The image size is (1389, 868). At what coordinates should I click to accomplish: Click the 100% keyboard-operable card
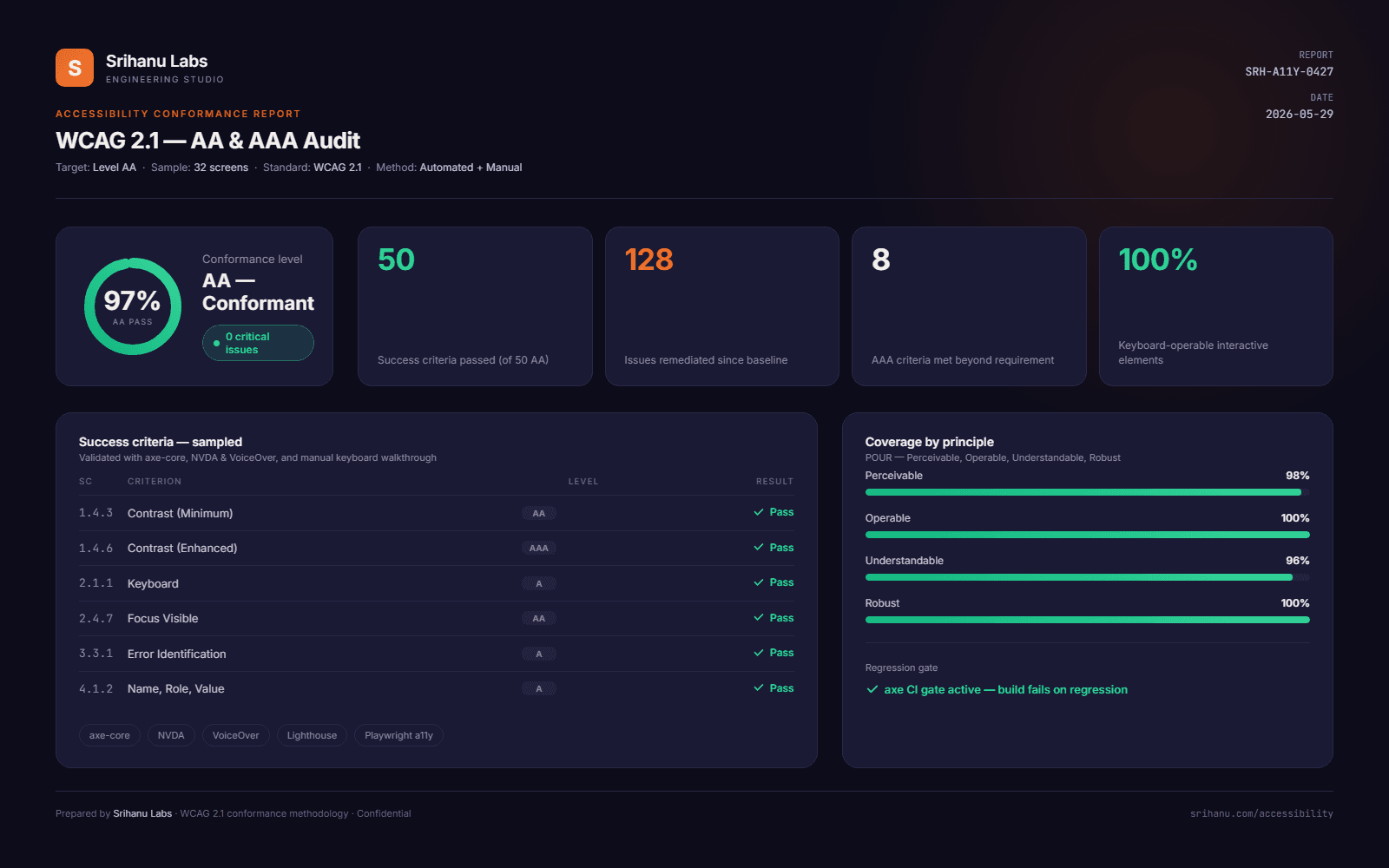(x=1216, y=306)
